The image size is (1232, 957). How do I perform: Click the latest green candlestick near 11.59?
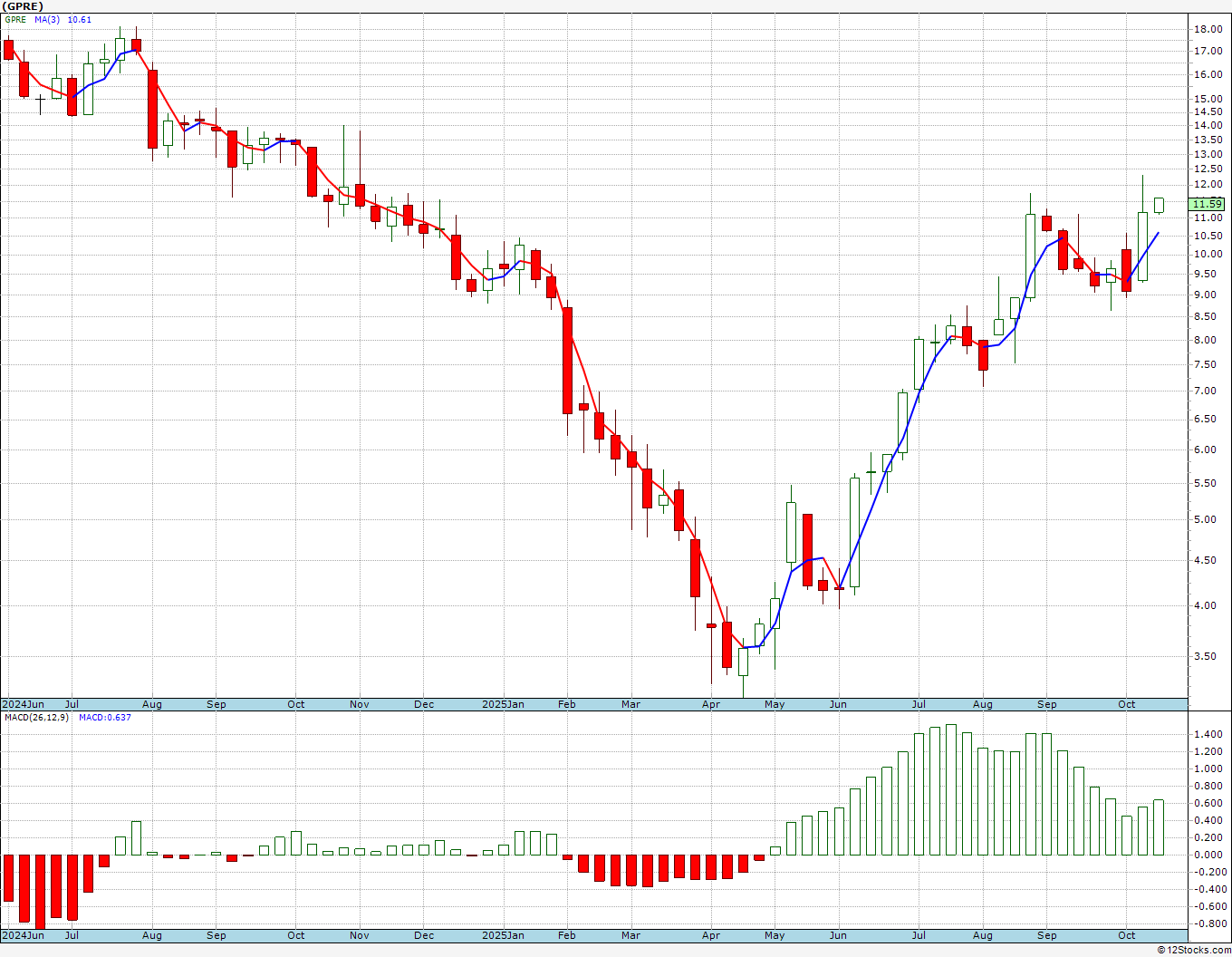click(1159, 205)
